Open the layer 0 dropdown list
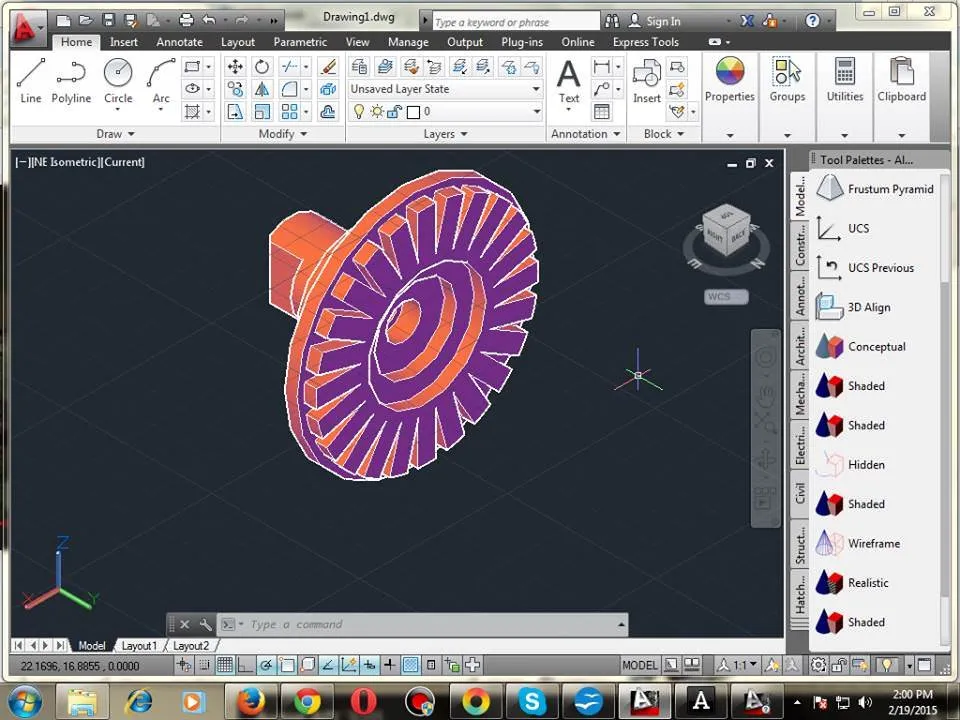 [536, 111]
